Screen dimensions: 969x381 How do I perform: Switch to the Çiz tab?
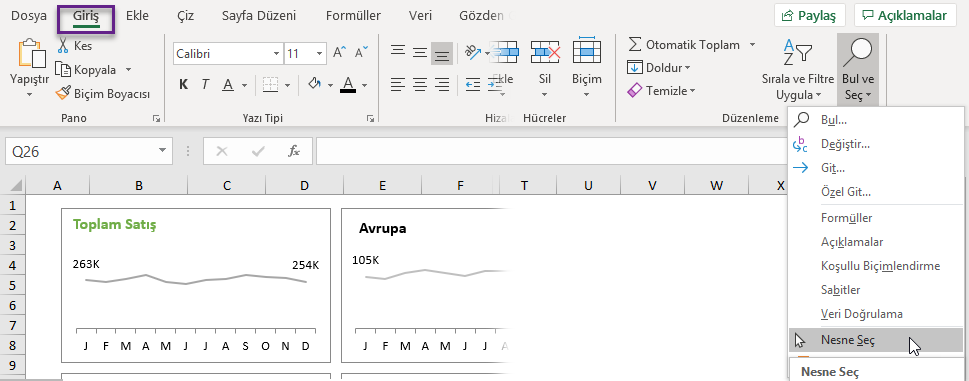click(185, 15)
